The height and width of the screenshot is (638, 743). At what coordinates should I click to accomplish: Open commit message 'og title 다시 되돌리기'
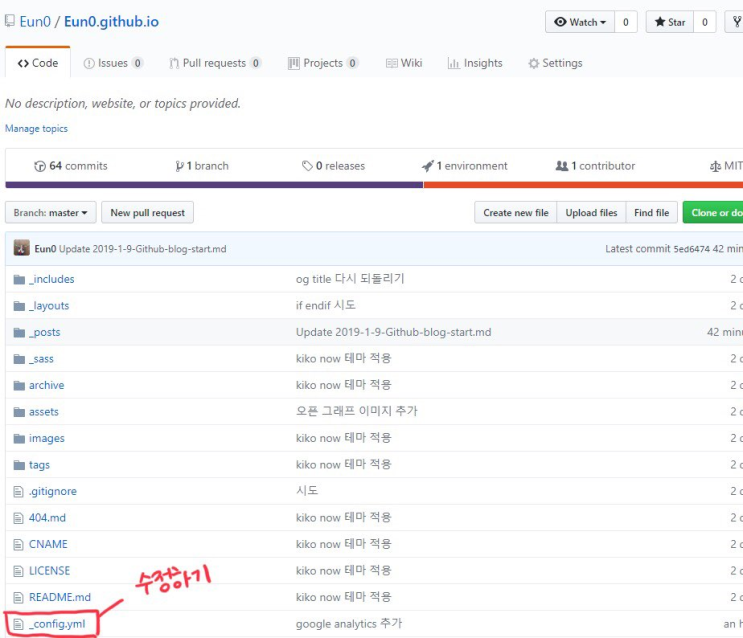click(350, 279)
